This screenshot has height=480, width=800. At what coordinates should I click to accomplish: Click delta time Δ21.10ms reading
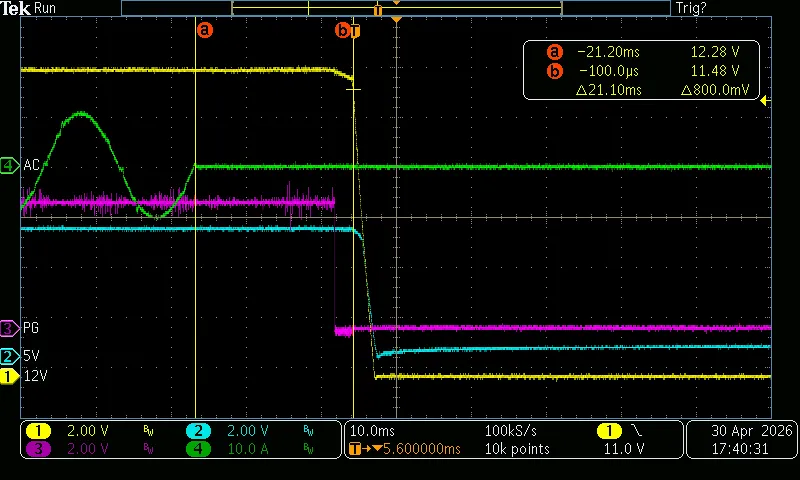(x=609, y=90)
